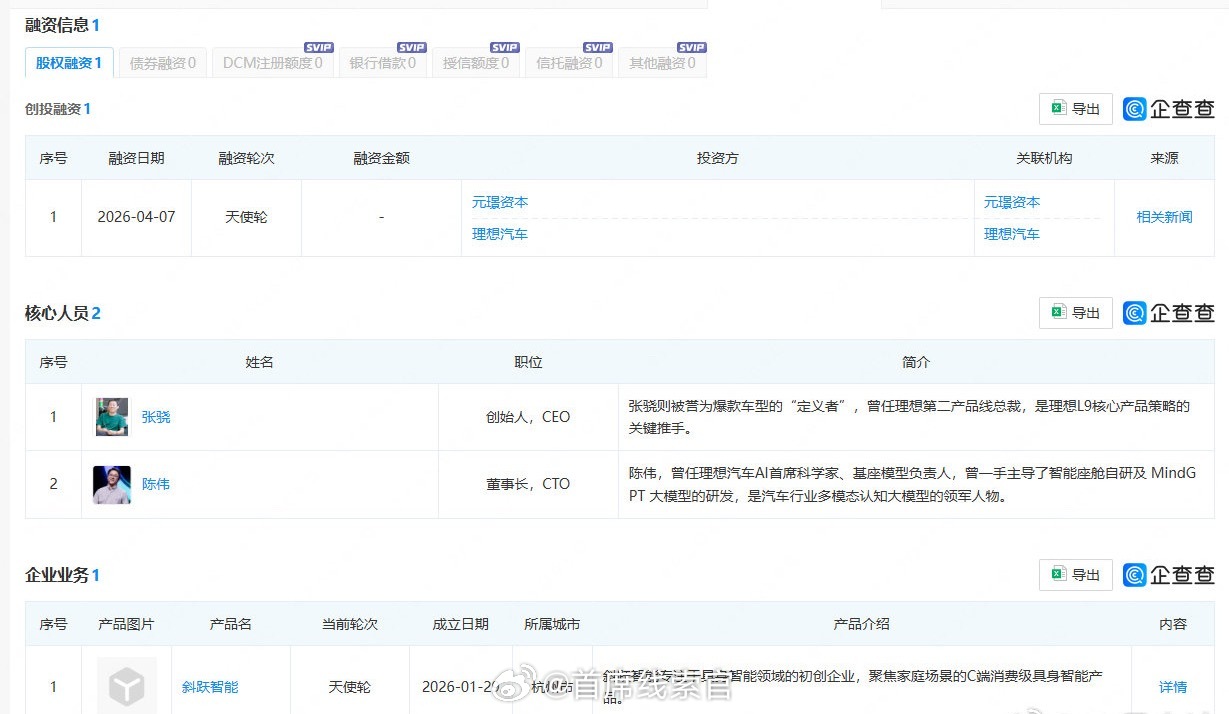Click the Excel export icon in 创投融资 section
This screenshot has width=1229, height=714.
click(1057, 109)
